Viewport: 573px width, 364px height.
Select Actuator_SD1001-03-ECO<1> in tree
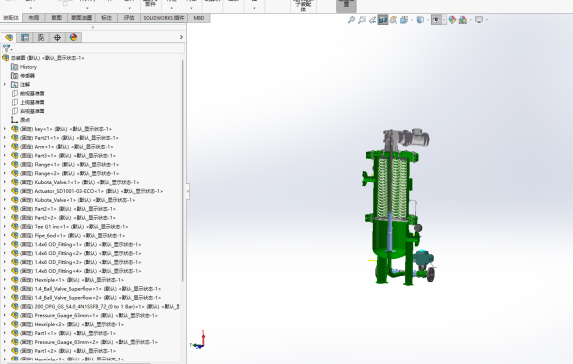(91, 191)
